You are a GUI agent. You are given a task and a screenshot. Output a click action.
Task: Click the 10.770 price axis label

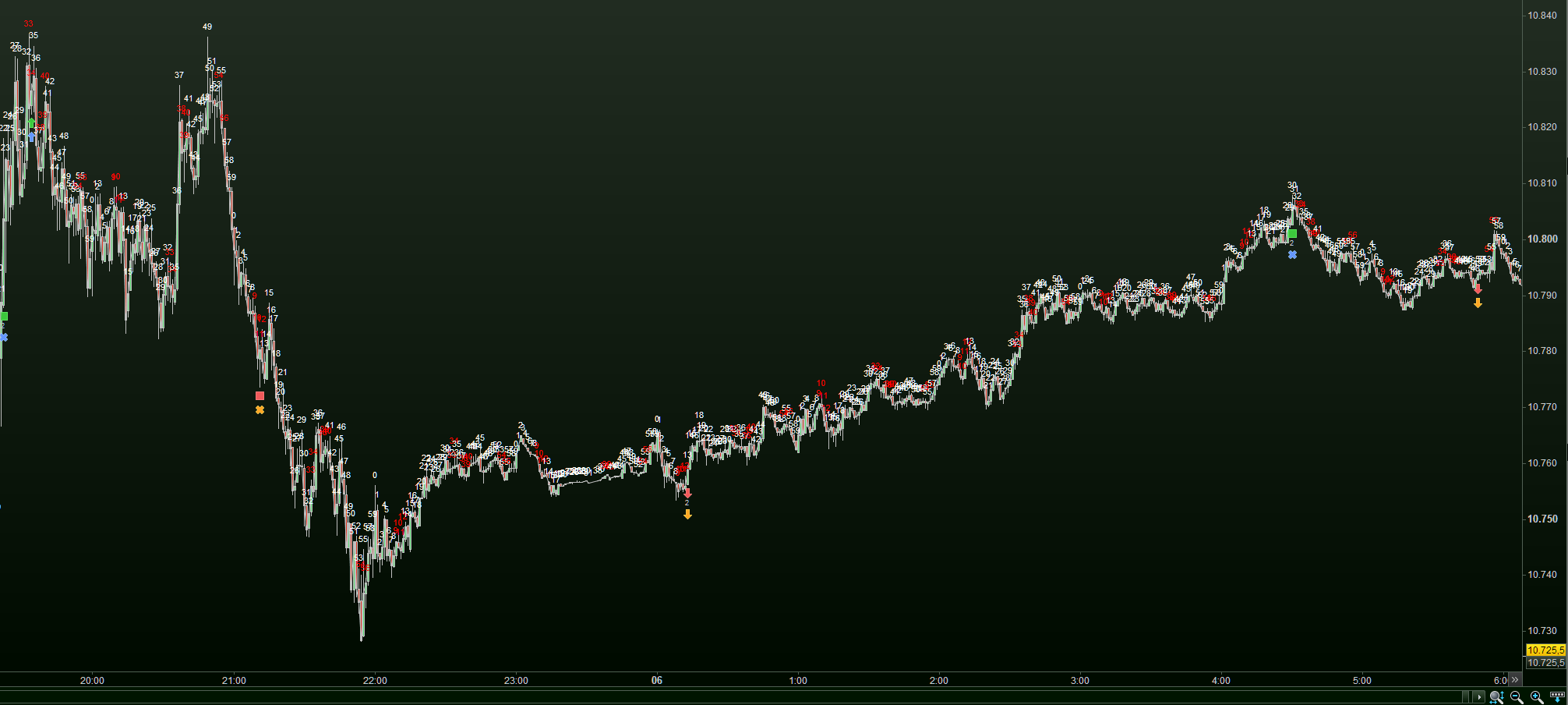pos(1542,407)
